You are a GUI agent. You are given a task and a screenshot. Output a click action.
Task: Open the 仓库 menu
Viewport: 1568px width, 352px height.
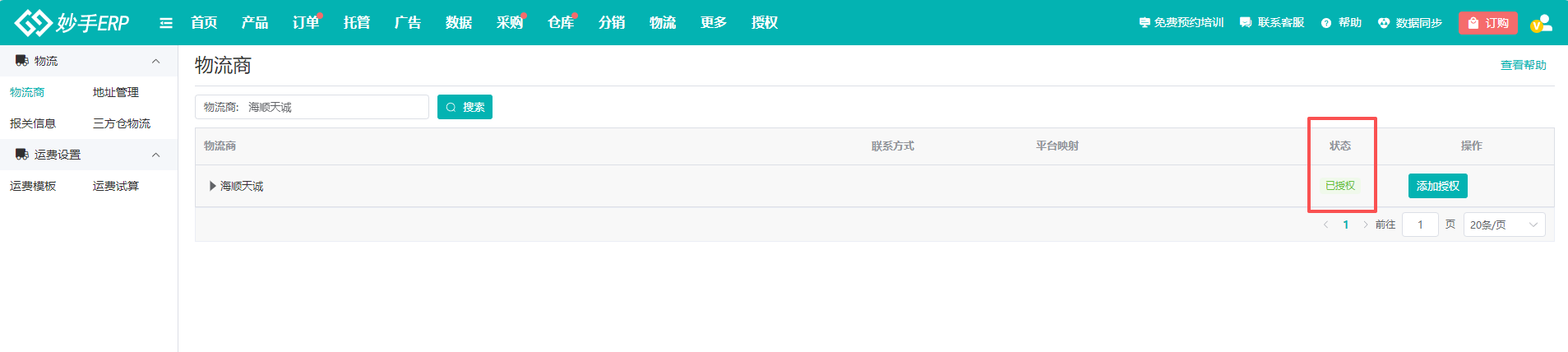click(561, 22)
